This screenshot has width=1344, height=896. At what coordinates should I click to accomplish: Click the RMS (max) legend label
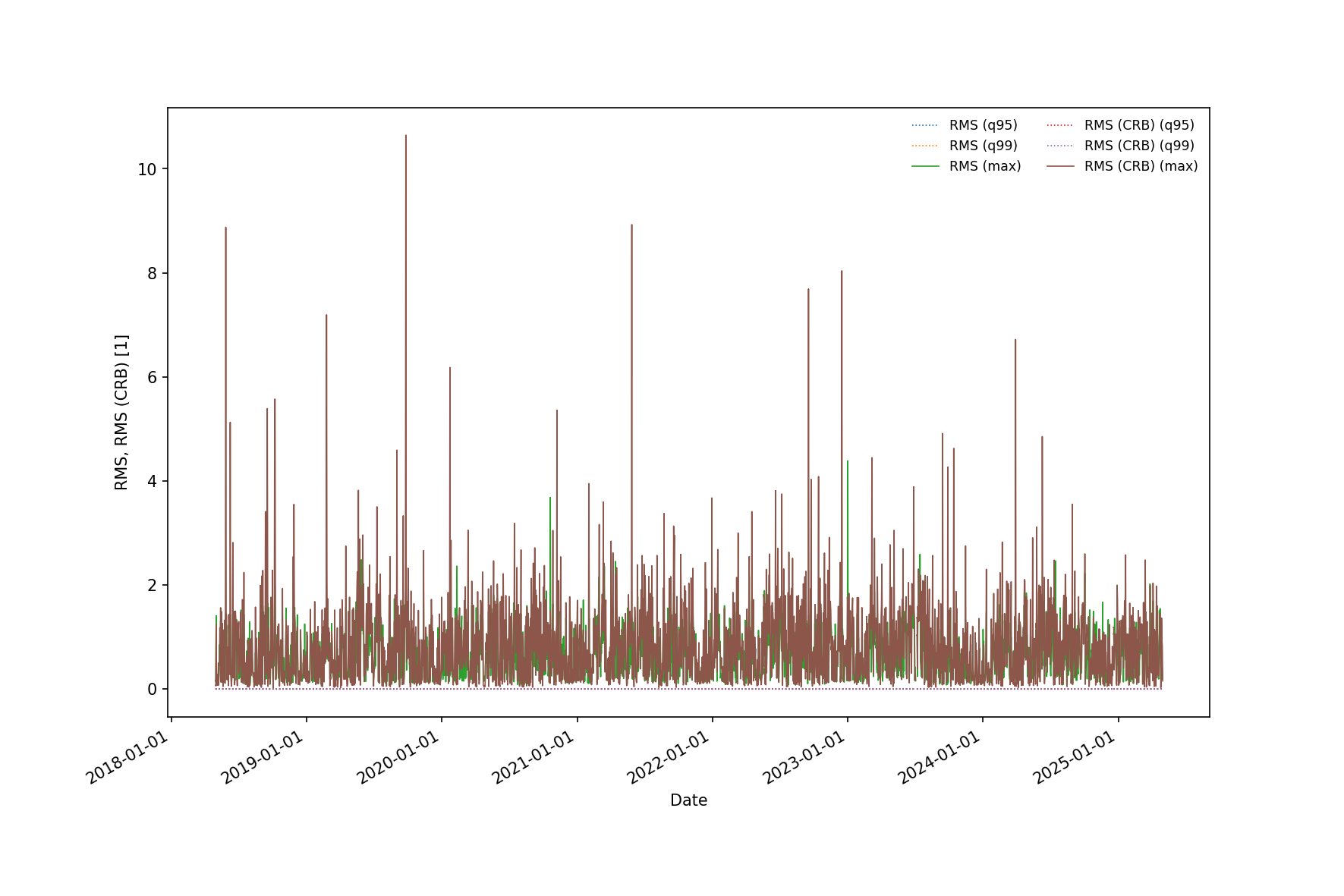[x=985, y=166]
